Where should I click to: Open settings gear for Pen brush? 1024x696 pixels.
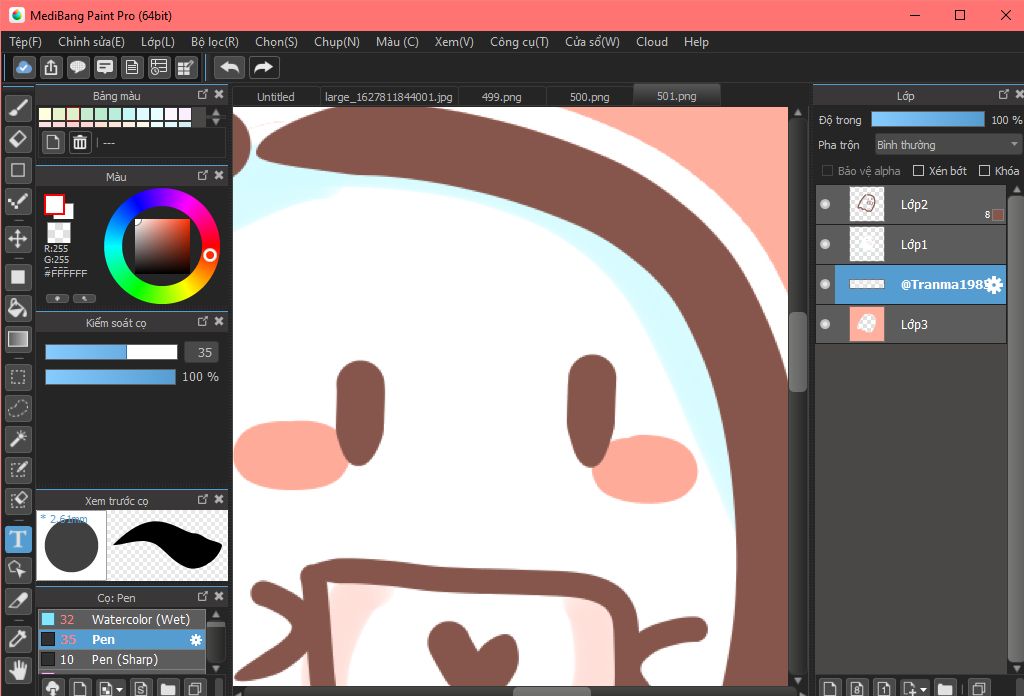pos(196,640)
